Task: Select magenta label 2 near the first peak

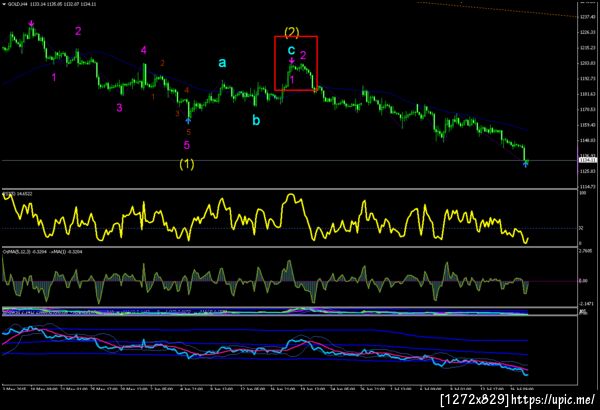Action: 78,31
